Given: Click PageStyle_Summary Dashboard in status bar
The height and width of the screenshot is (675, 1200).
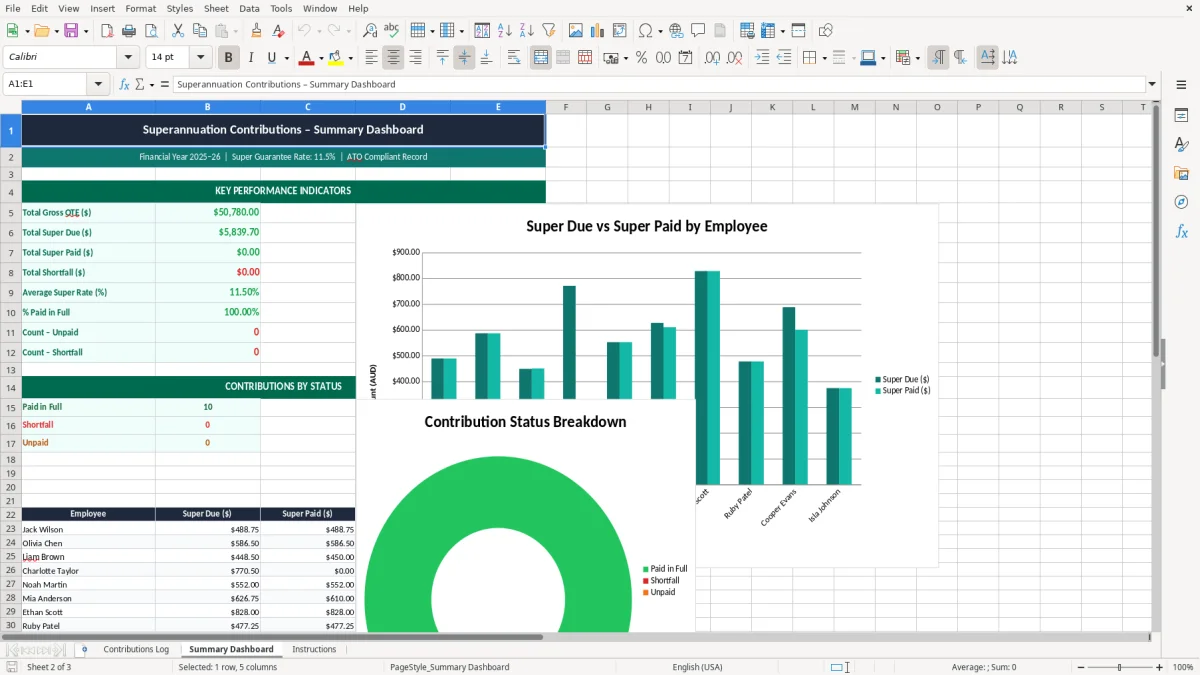Looking at the screenshot, I should point(449,667).
